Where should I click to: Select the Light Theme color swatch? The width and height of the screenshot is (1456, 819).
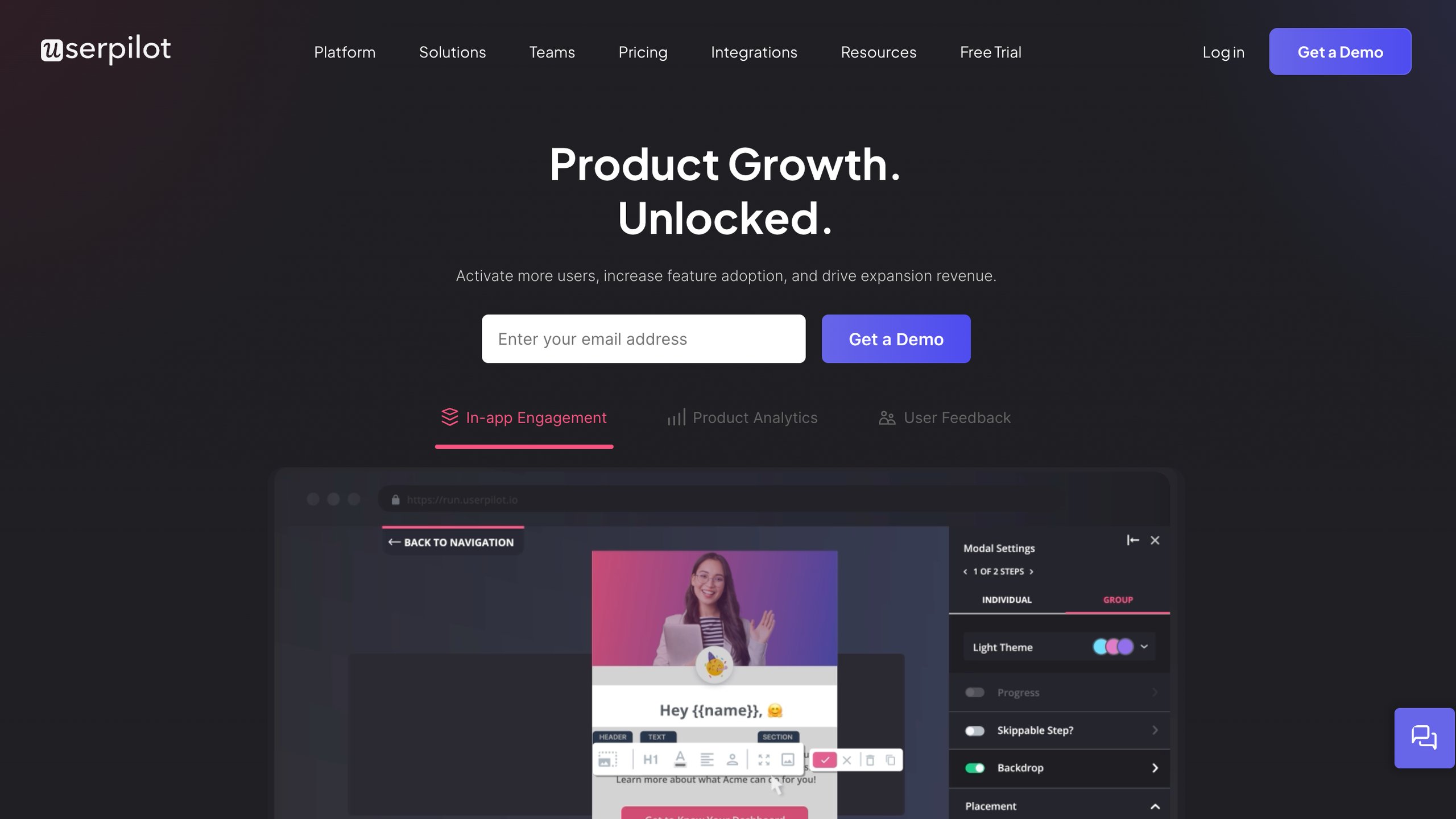[x=1113, y=647]
